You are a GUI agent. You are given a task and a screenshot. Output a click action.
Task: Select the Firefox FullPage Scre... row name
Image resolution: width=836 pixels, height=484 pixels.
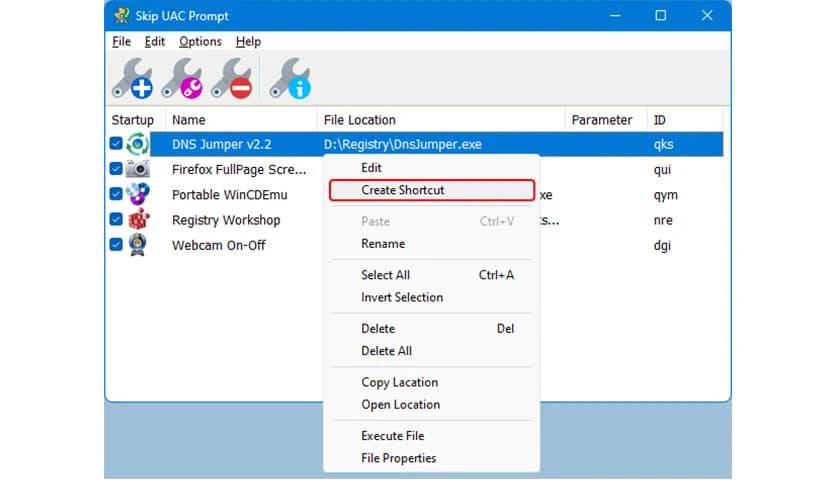pyautogui.click(x=239, y=170)
